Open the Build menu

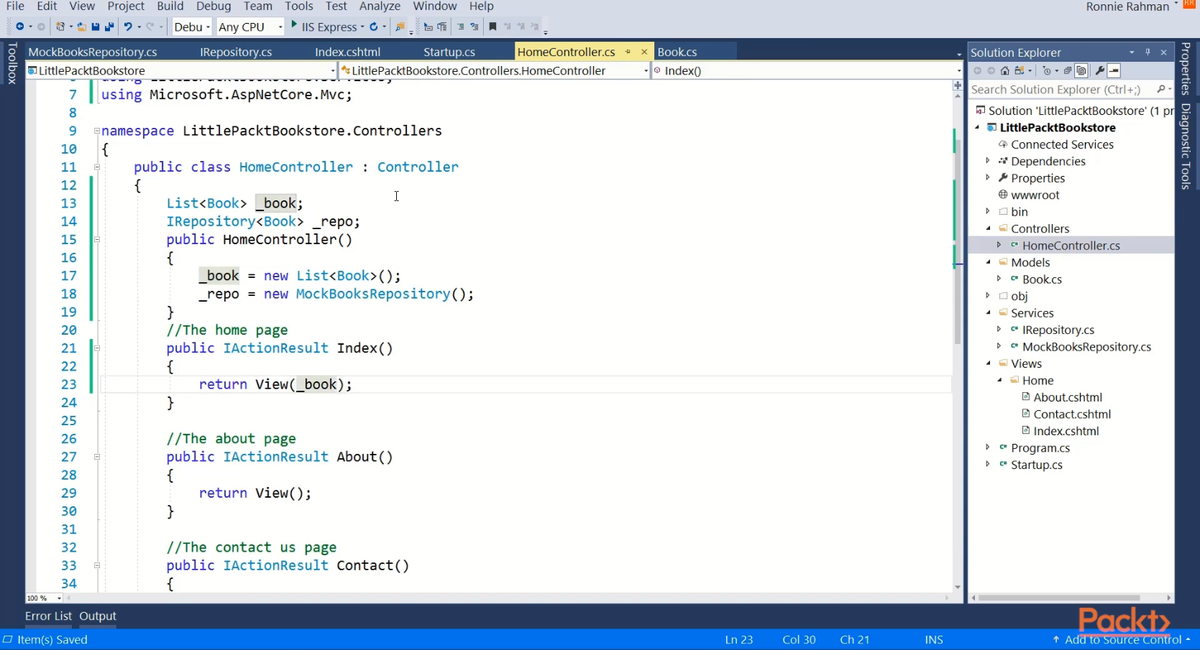170,6
